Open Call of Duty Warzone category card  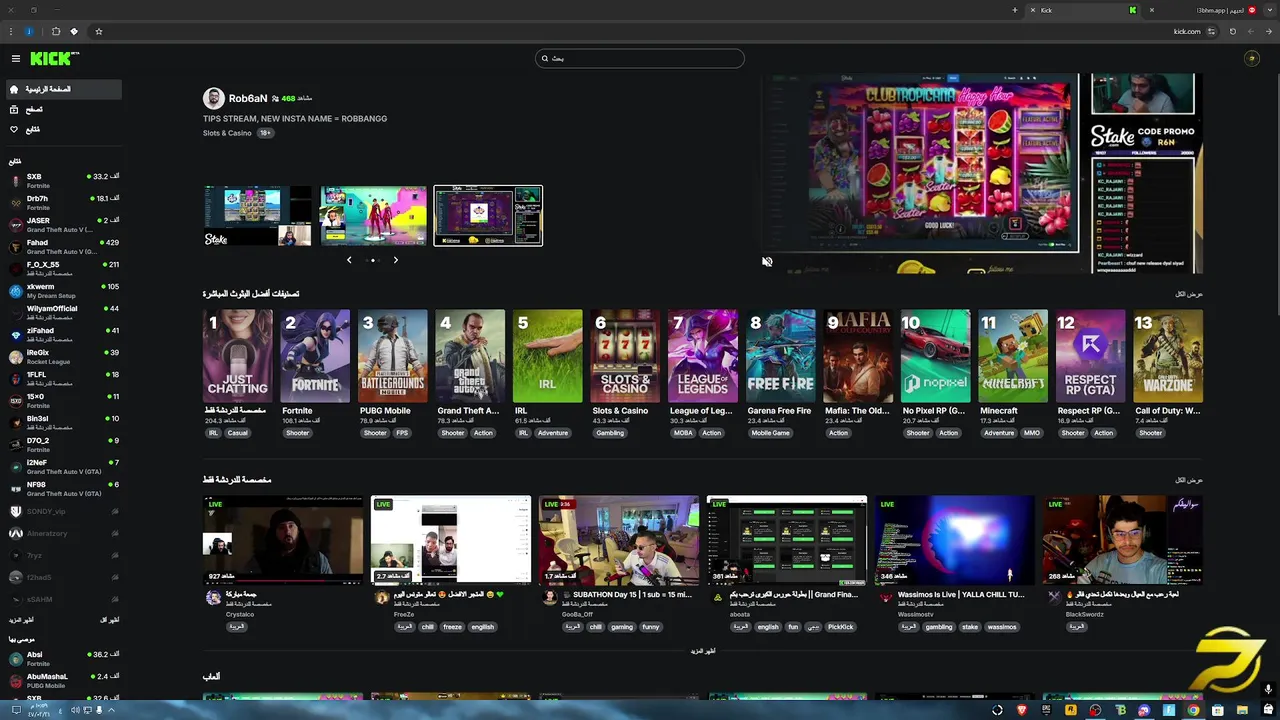[x=1168, y=356]
